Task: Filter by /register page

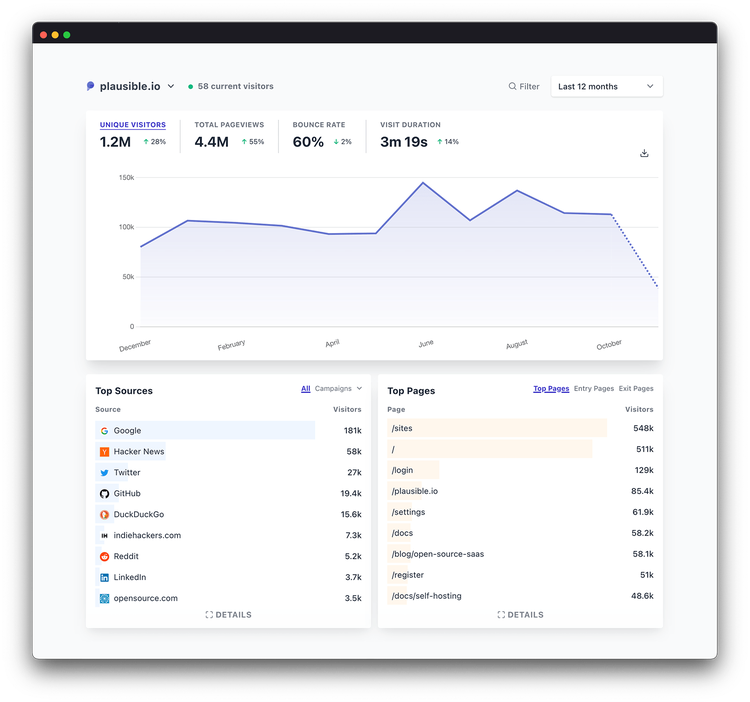Action: coord(408,575)
